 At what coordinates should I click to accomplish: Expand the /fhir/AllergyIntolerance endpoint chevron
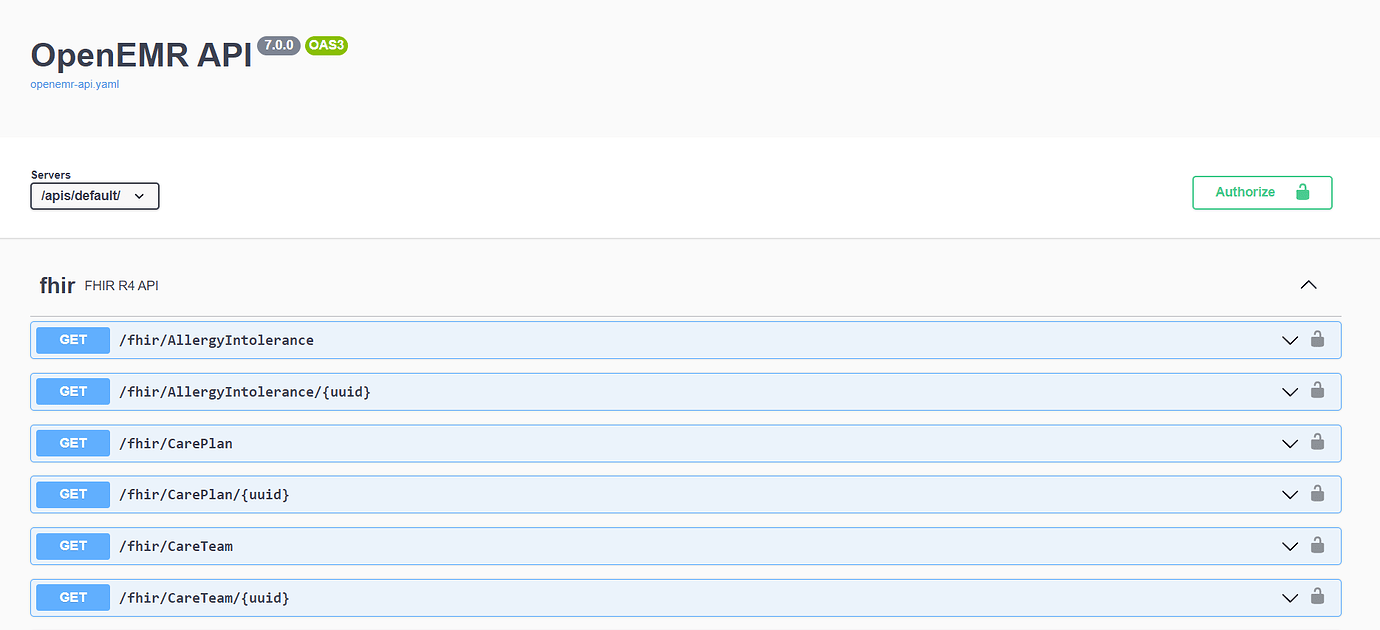point(1289,339)
